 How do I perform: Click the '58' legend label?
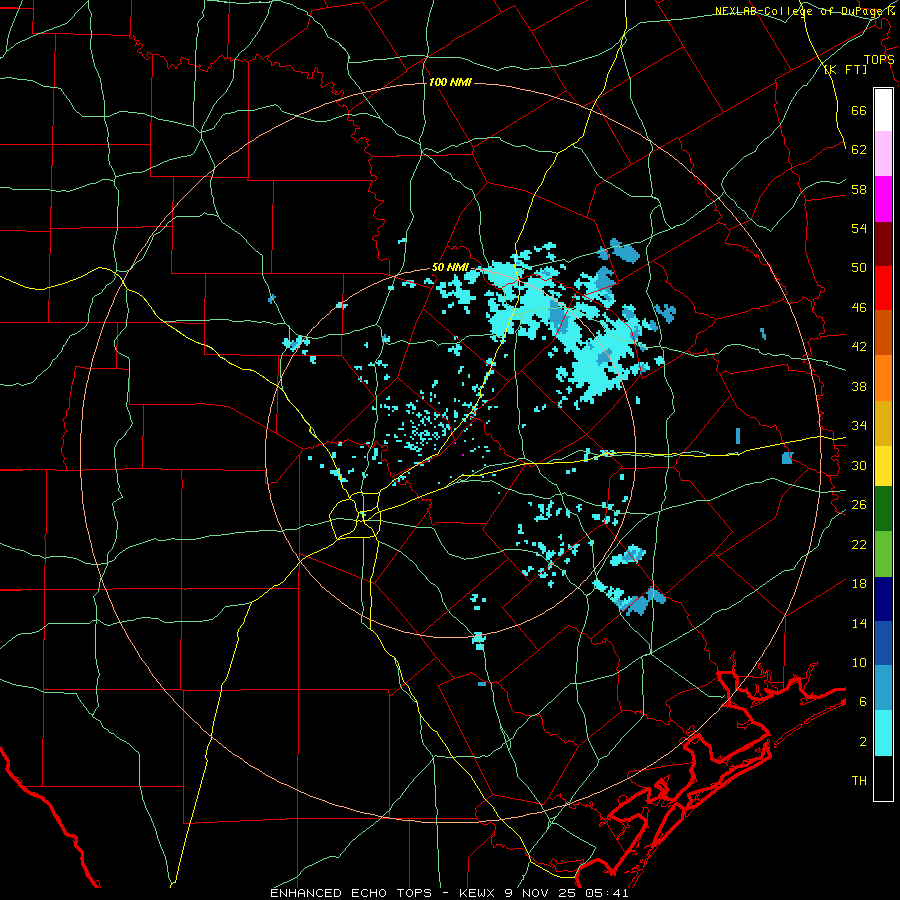(x=859, y=189)
